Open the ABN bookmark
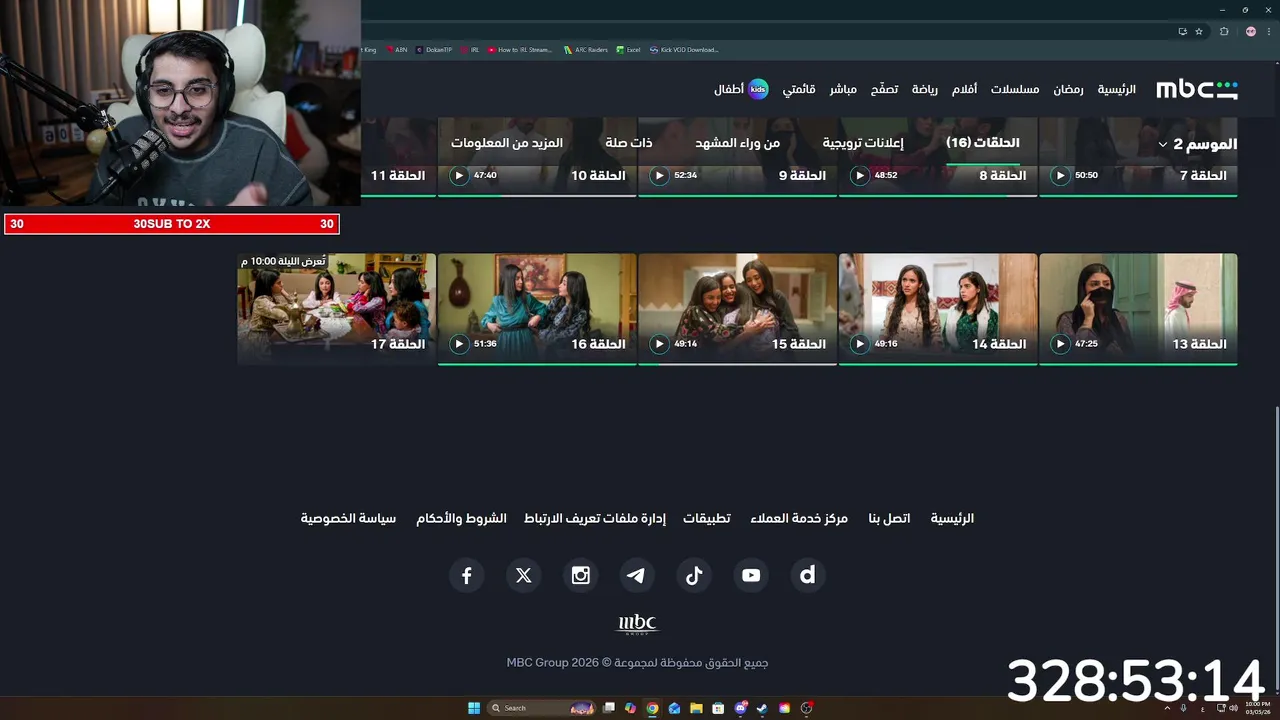Screen dimensions: 1280x720 (397, 49)
